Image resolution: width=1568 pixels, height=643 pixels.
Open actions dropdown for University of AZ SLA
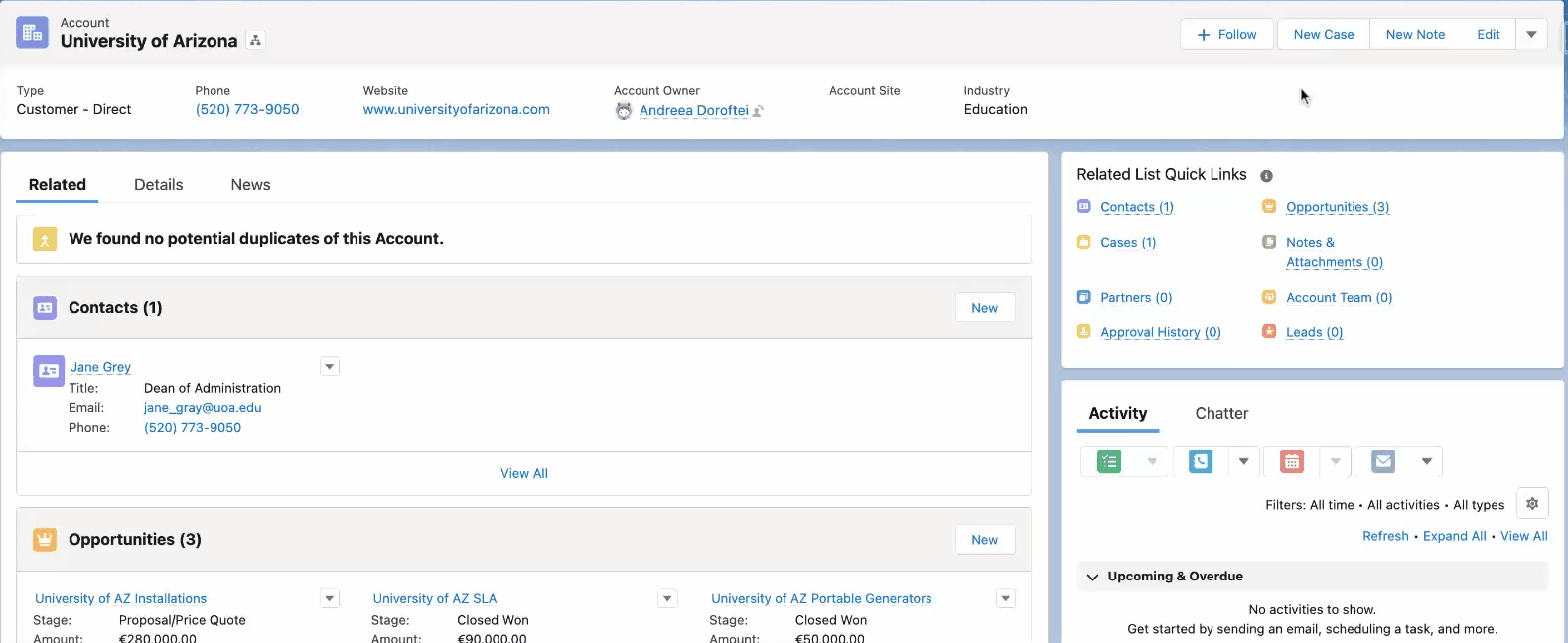[x=668, y=598]
